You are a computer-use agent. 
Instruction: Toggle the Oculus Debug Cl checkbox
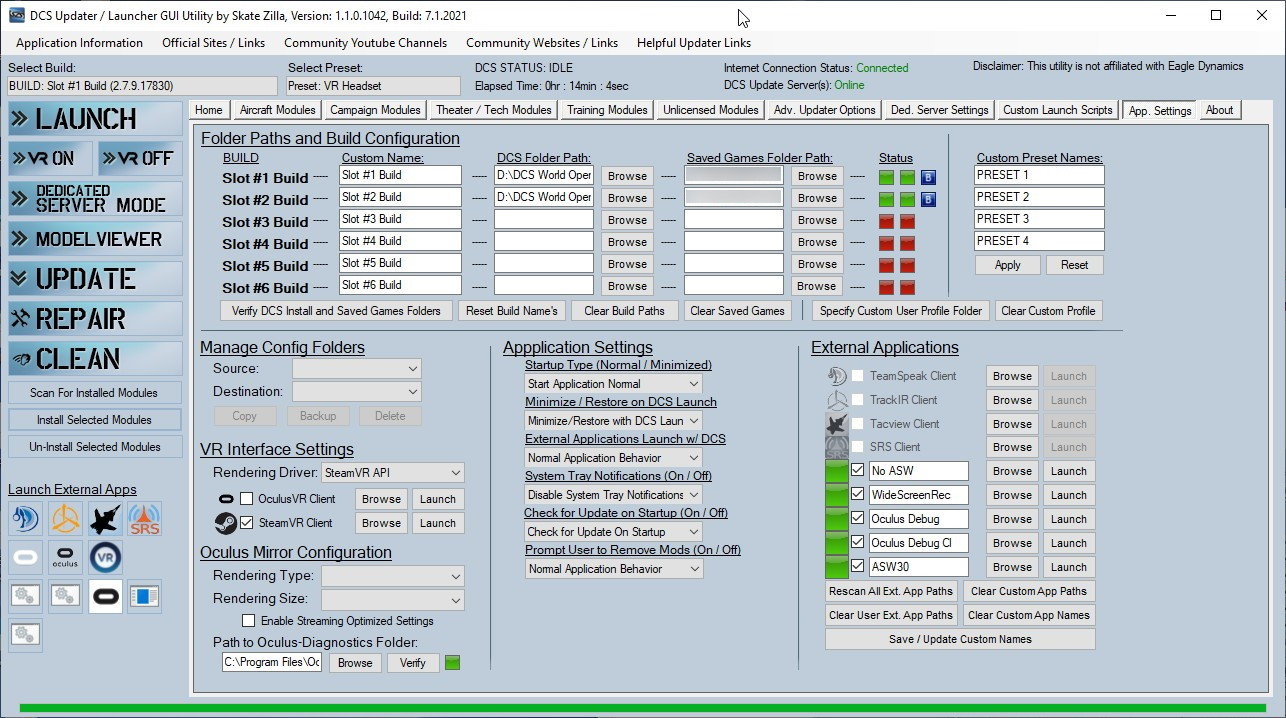857,543
